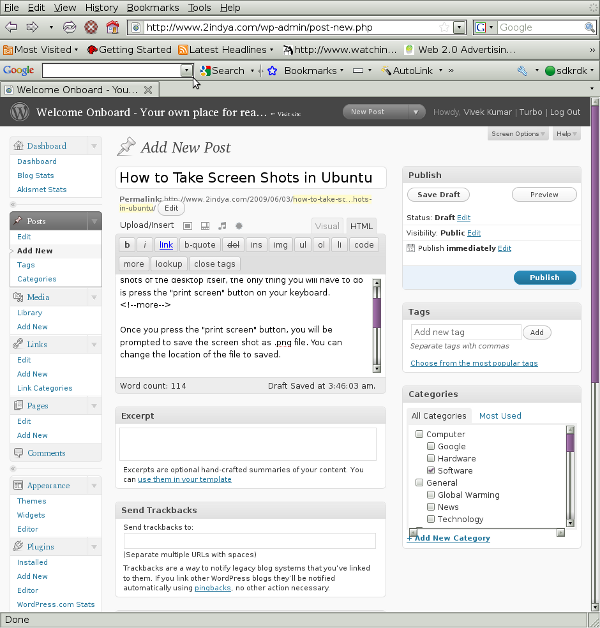Screen dimensions: 600x628
Task: Click the Pages icon in sidebar
Action: pos(18,405)
